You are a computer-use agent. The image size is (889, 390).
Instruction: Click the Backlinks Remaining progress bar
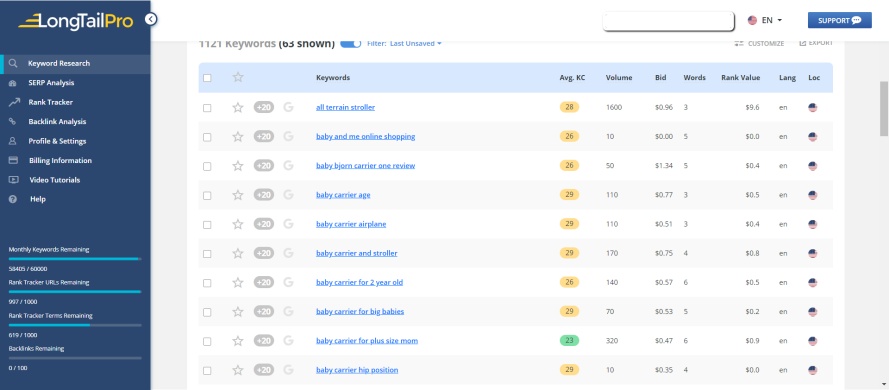click(75, 358)
